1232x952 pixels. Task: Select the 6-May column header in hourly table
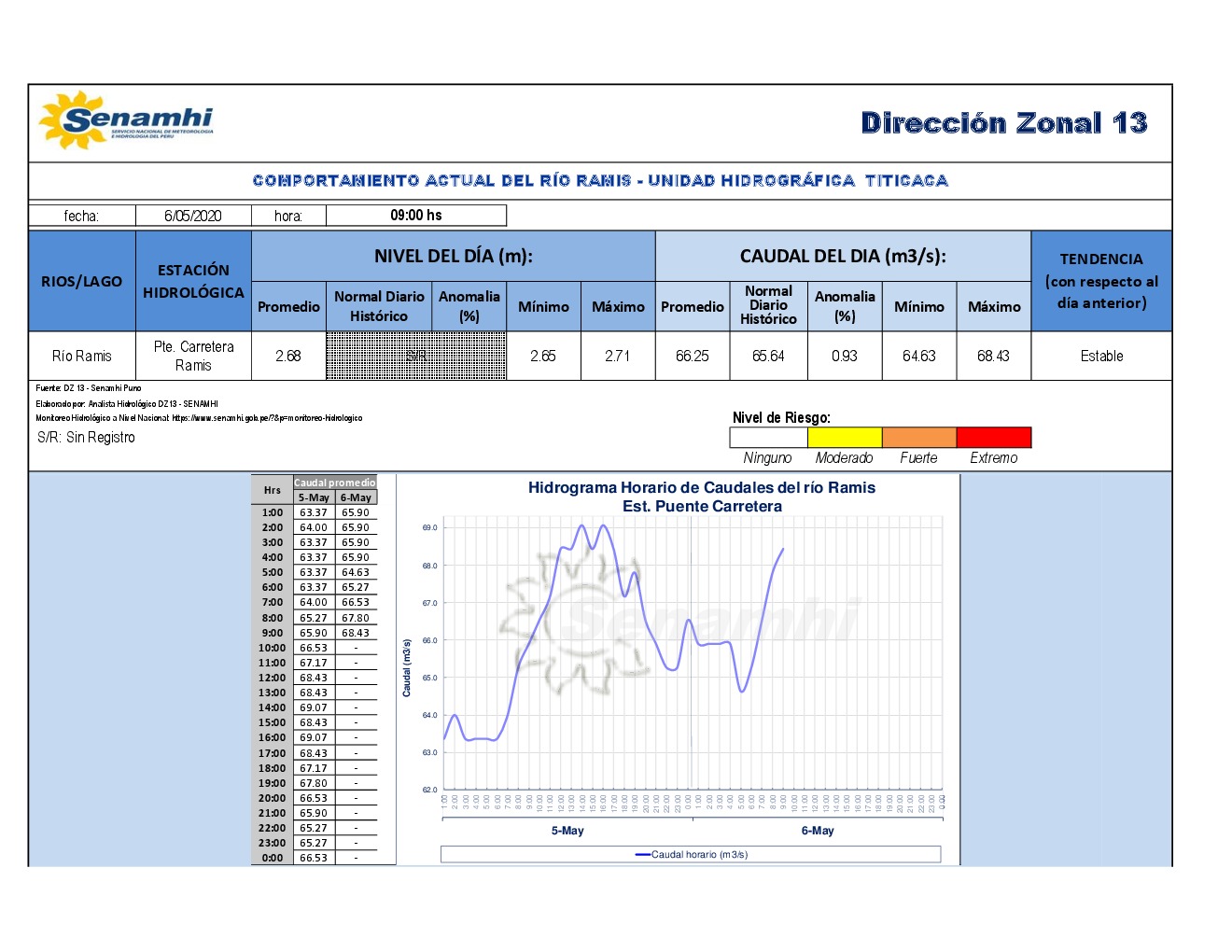coord(356,497)
